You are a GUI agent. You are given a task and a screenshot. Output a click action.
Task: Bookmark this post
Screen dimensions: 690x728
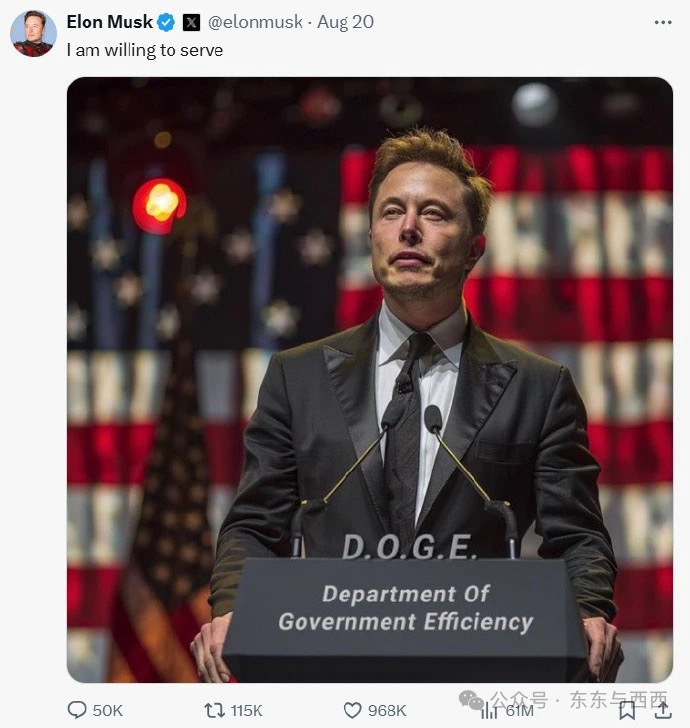tap(627, 710)
